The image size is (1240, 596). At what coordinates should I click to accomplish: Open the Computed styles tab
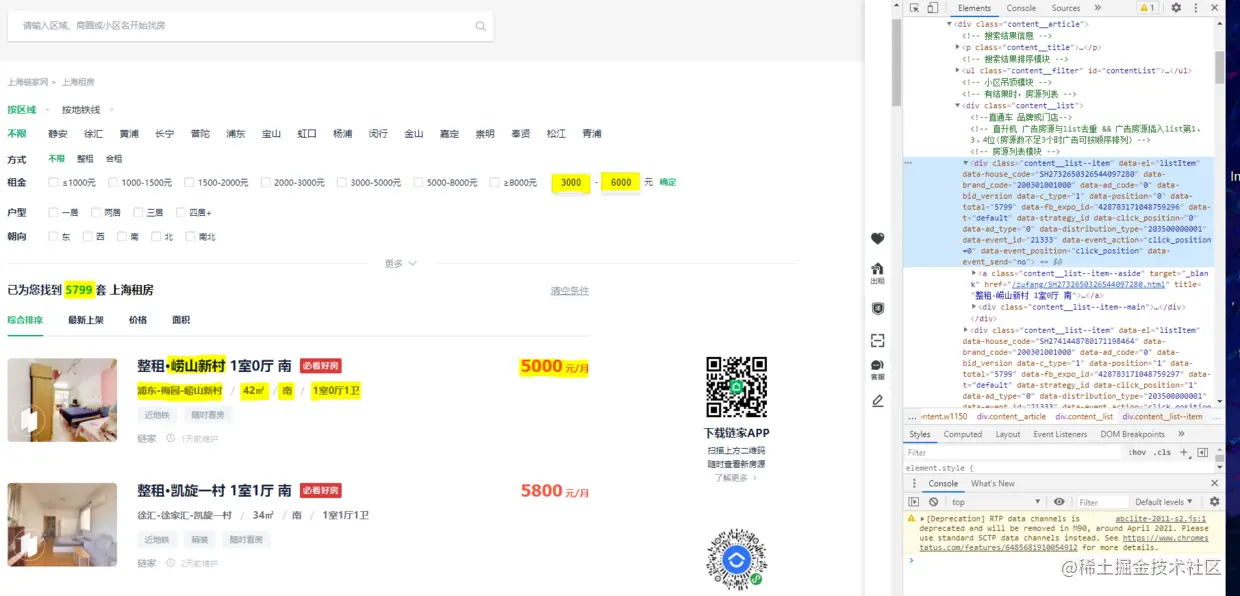coord(963,434)
